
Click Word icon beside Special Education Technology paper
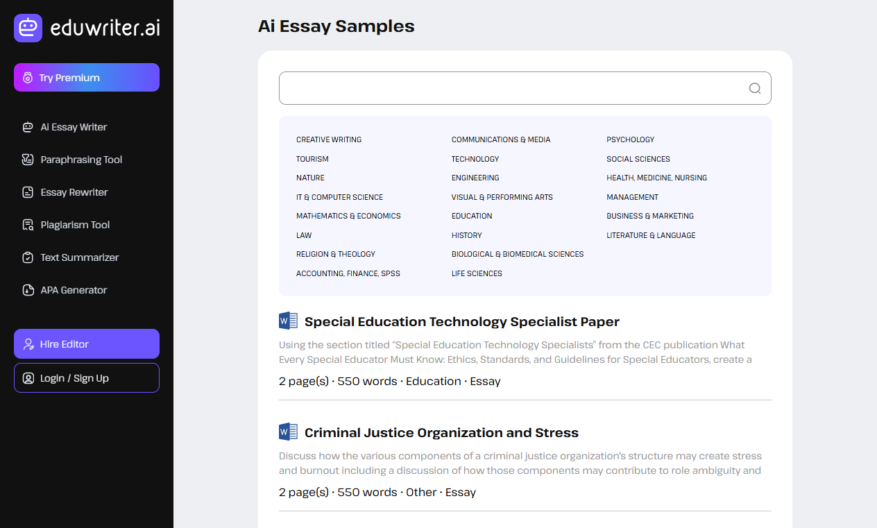tap(288, 321)
